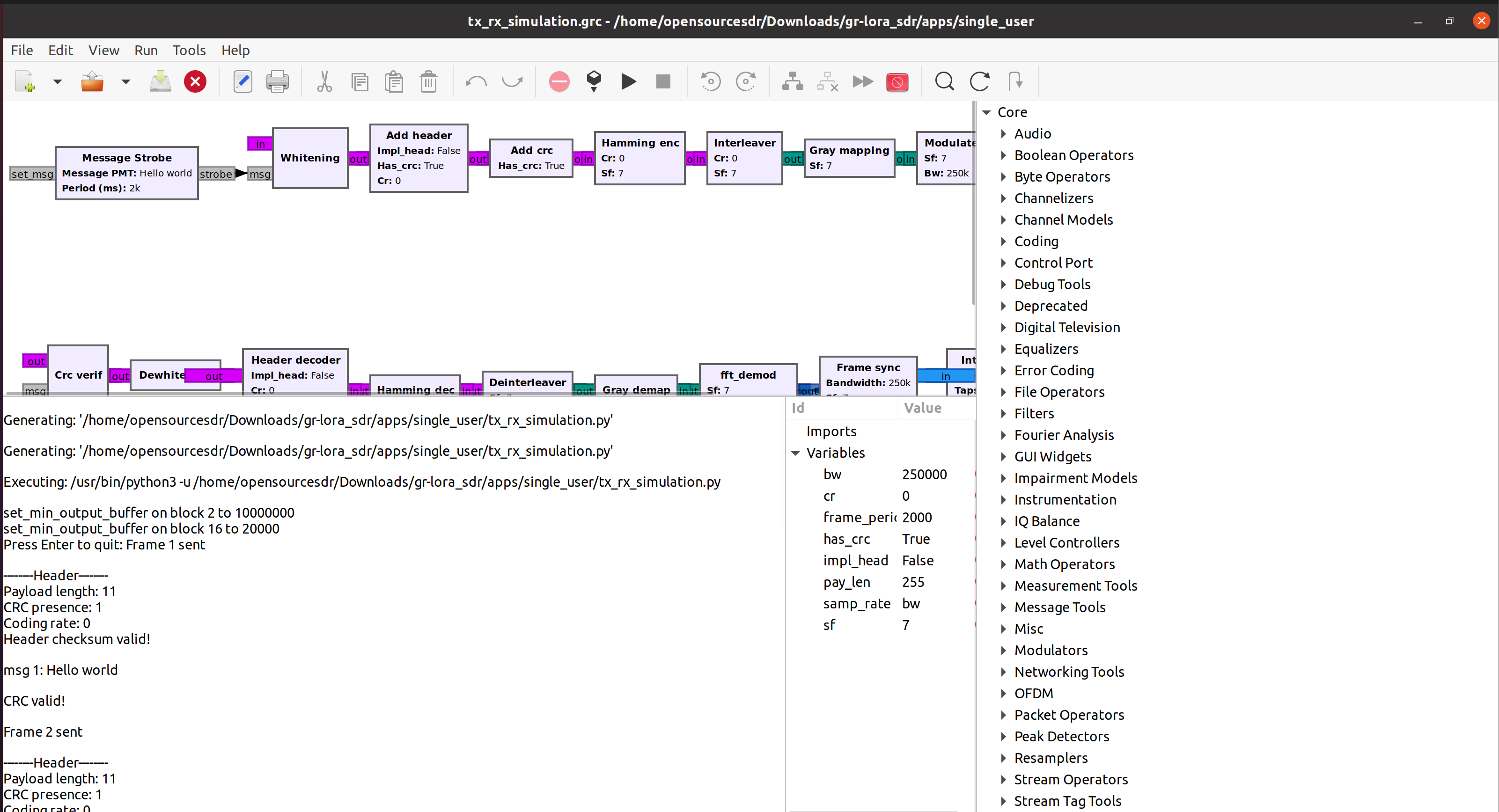Image resolution: width=1499 pixels, height=812 pixels.
Task: Toggle the Enable block hierarchy icon
Action: click(x=792, y=81)
